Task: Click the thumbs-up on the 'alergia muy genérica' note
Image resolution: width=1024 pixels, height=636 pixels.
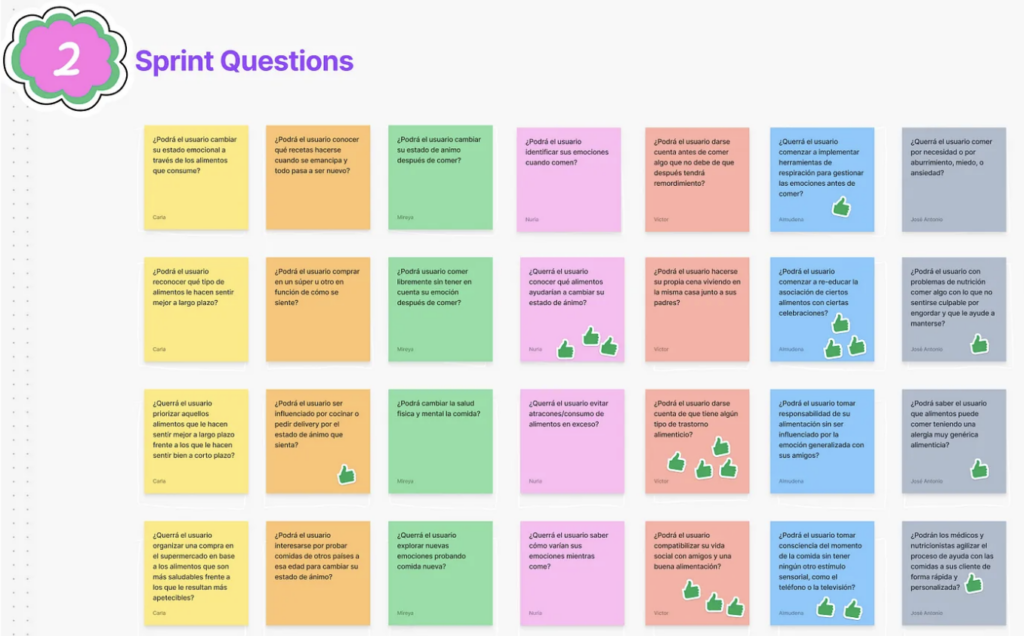Action: pyautogui.click(x=979, y=468)
